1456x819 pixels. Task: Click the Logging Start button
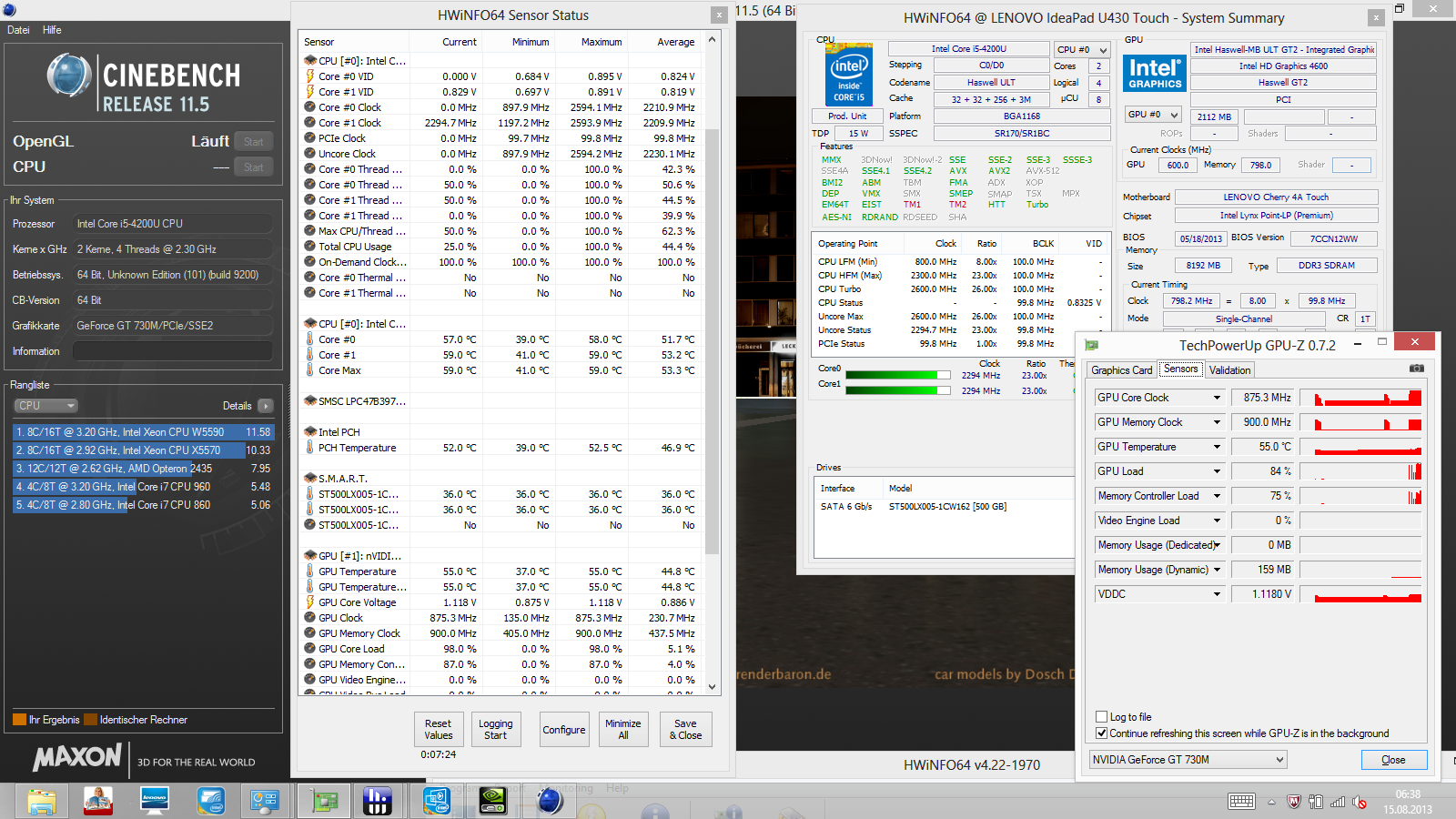coord(496,730)
